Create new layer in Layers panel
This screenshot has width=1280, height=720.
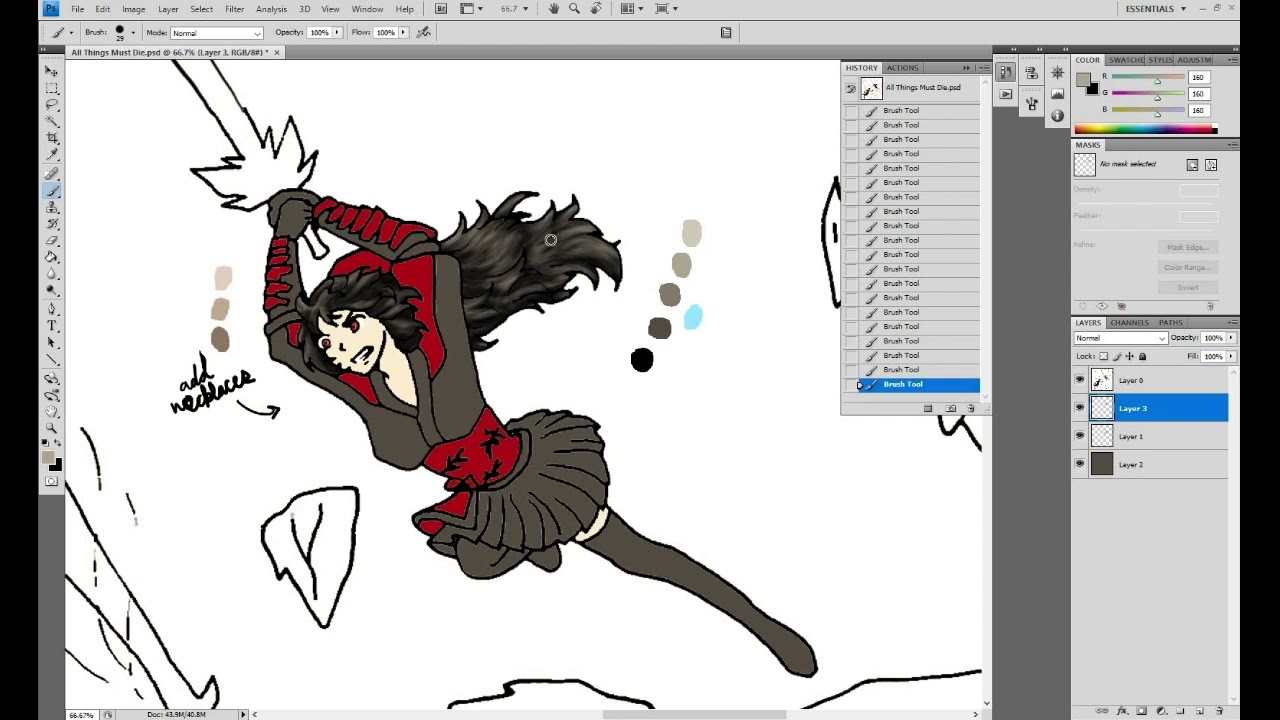[1200, 711]
